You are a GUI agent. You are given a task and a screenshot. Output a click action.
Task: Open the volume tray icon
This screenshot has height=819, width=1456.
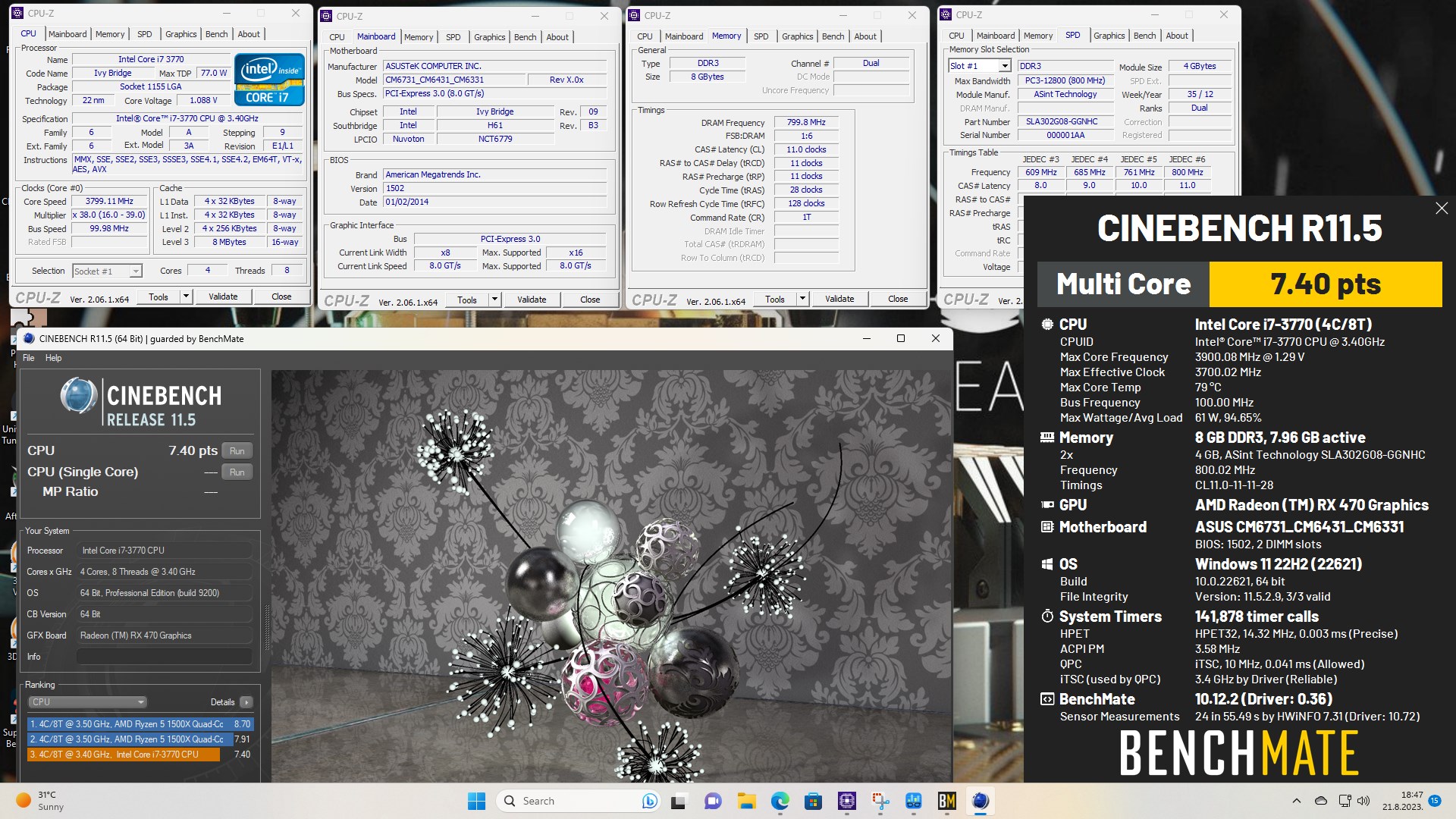tap(1363, 801)
